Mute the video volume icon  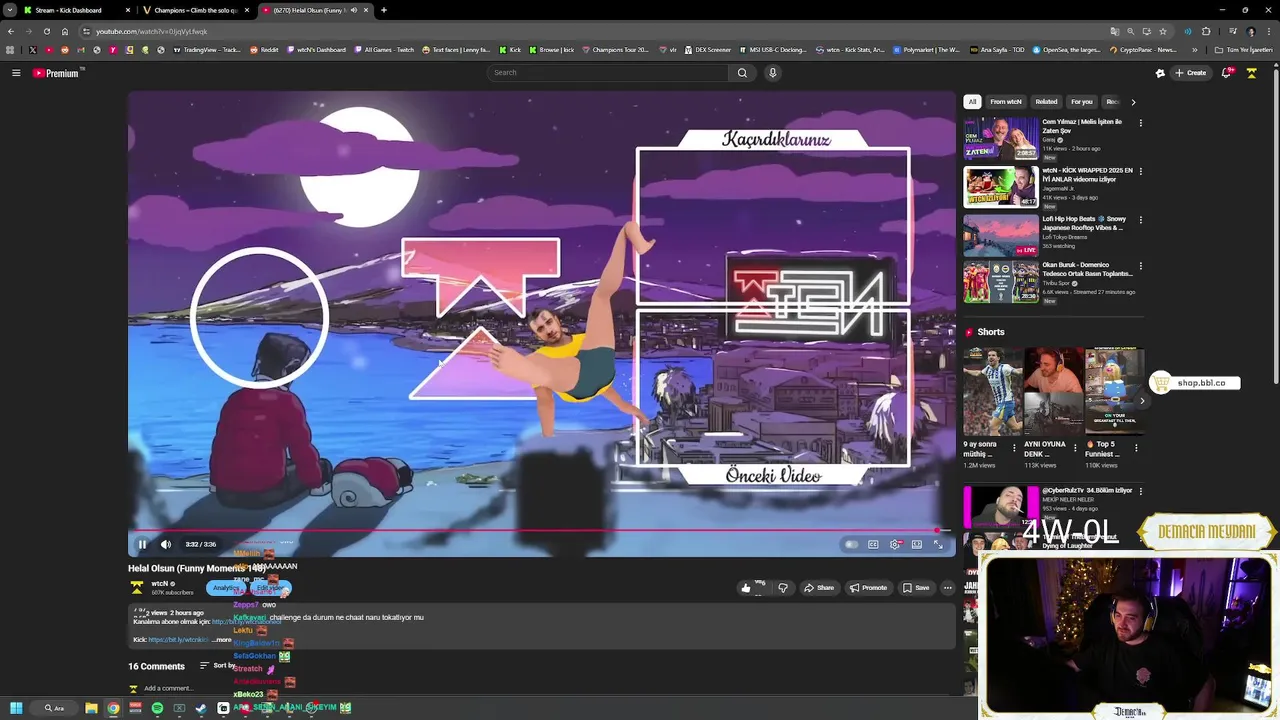pyautogui.click(x=166, y=544)
